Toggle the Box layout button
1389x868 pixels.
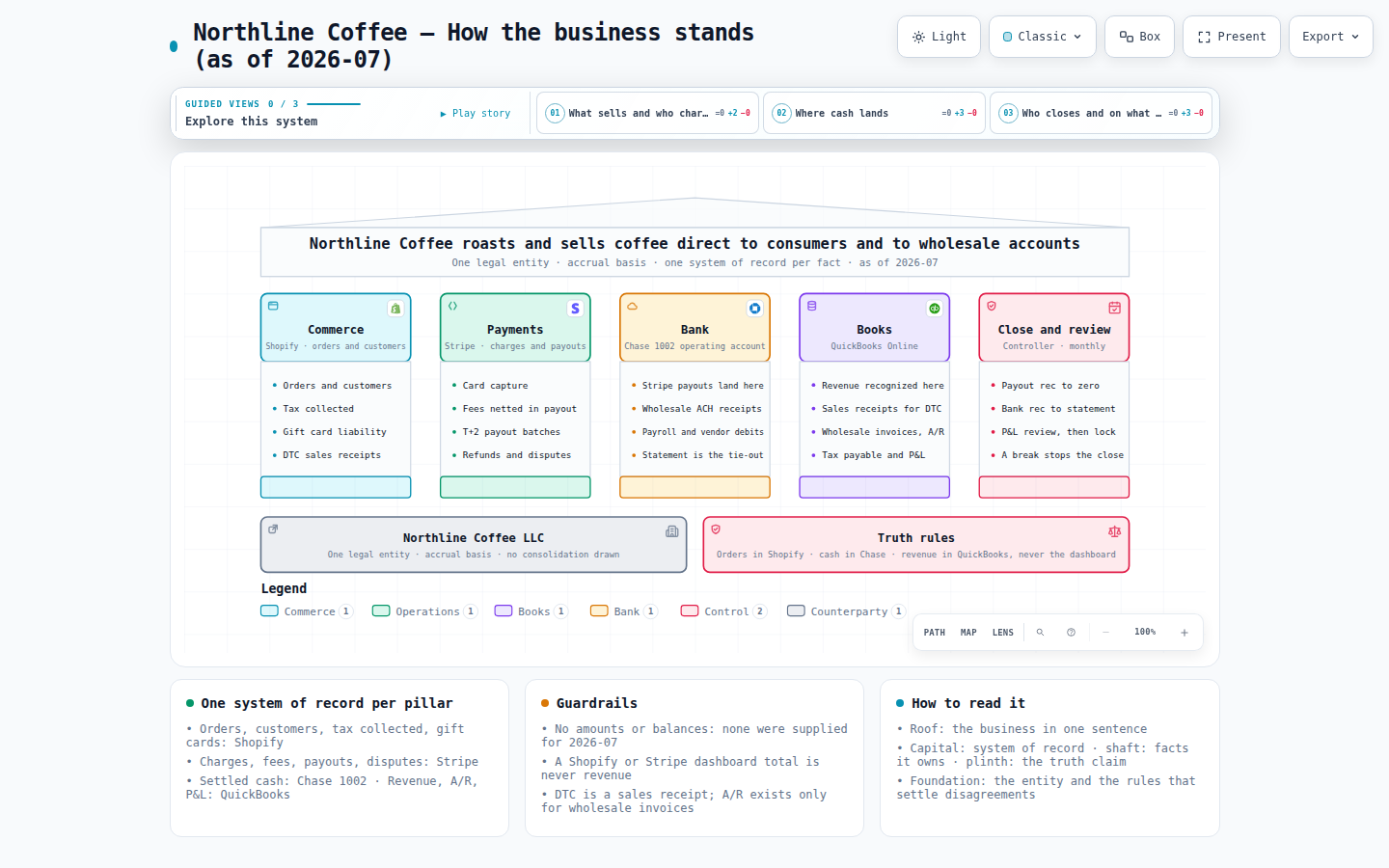pyautogui.click(x=1139, y=37)
